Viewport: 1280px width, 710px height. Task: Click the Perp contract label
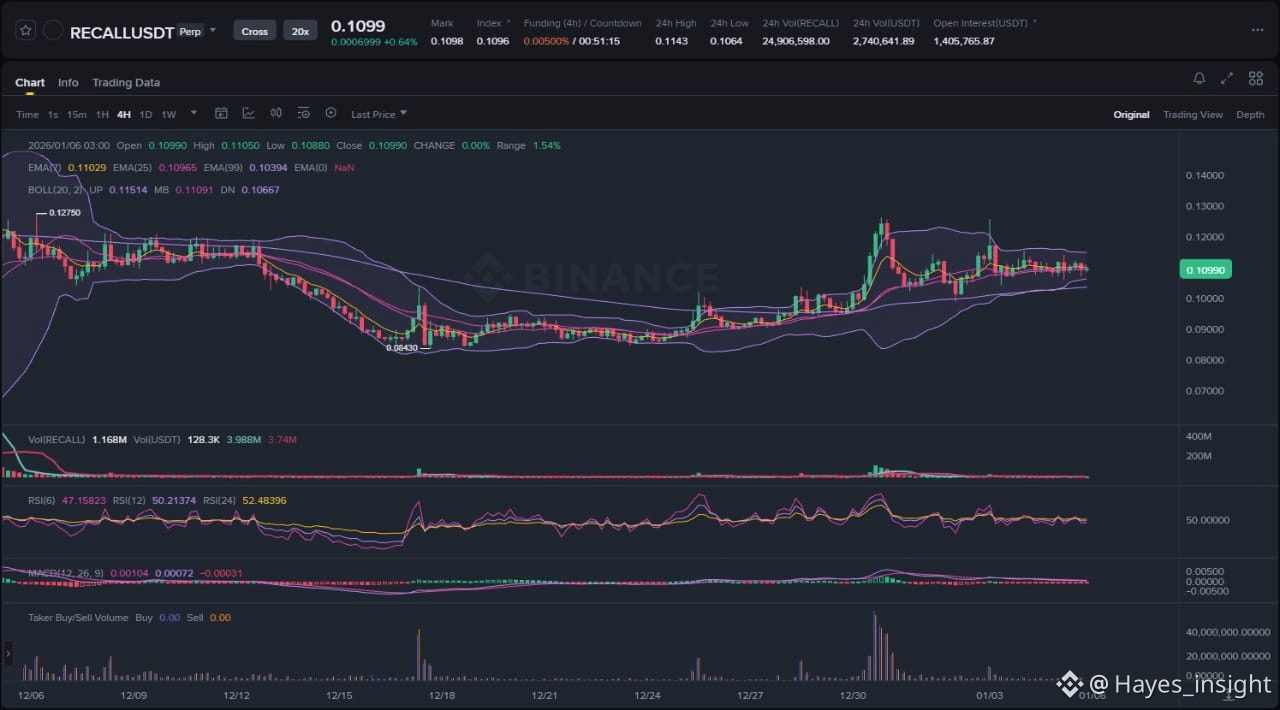click(189, 32)
